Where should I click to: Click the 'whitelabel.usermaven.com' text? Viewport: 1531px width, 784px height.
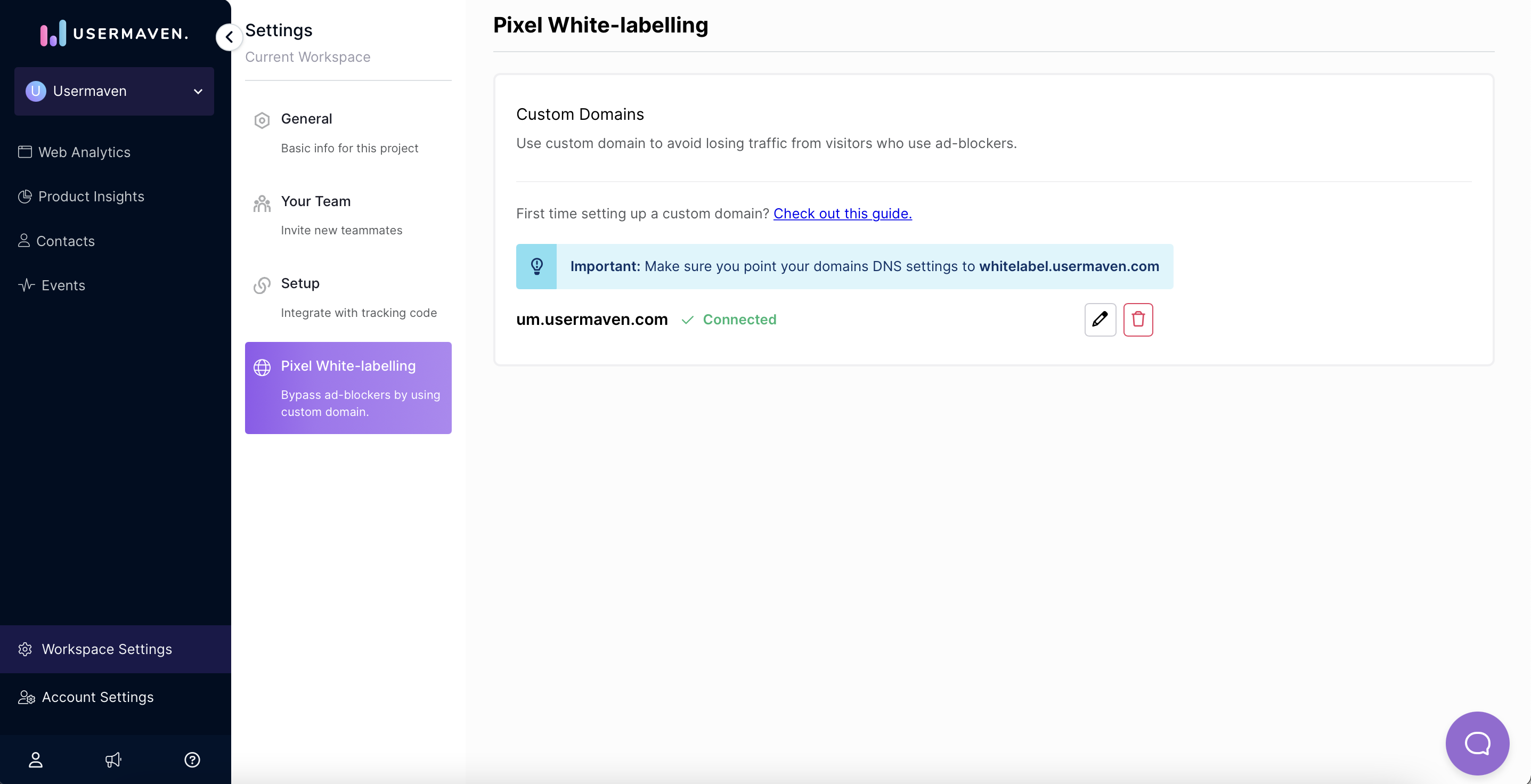click(x=1069, y=266)
